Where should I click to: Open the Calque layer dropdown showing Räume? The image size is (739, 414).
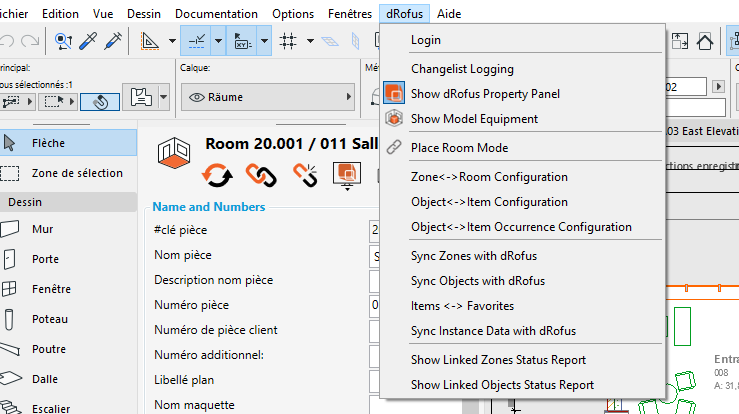tap(269, 97)
